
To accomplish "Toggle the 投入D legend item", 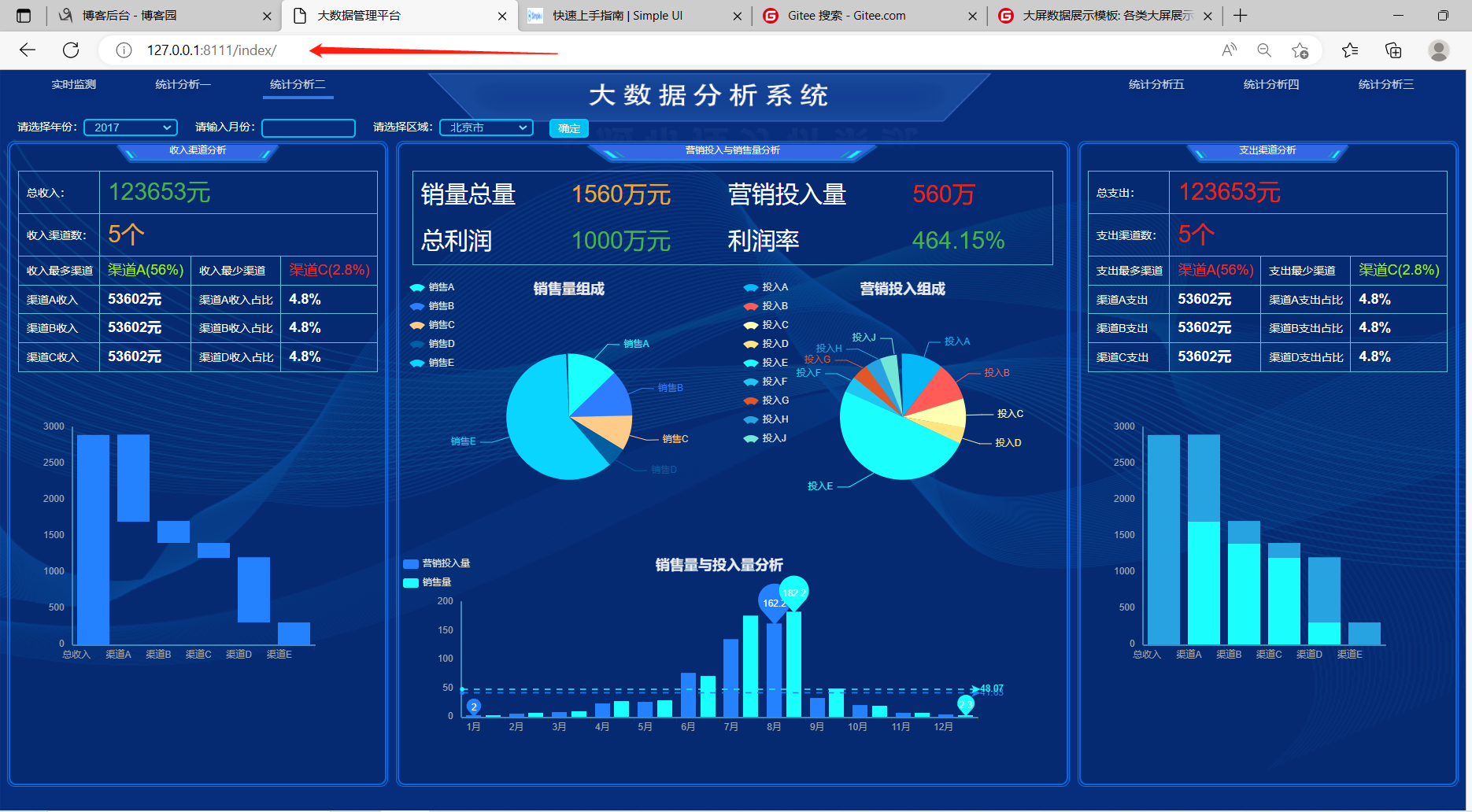I will pos(766,344).
